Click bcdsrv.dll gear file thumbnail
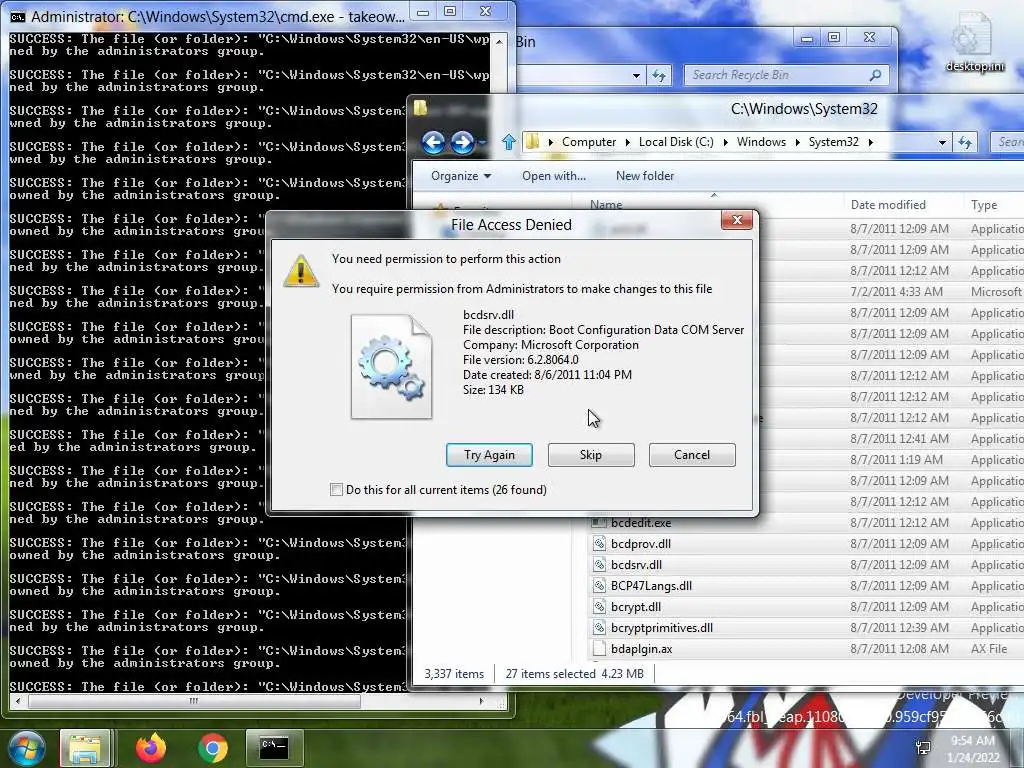 click(x=391, y=366)
